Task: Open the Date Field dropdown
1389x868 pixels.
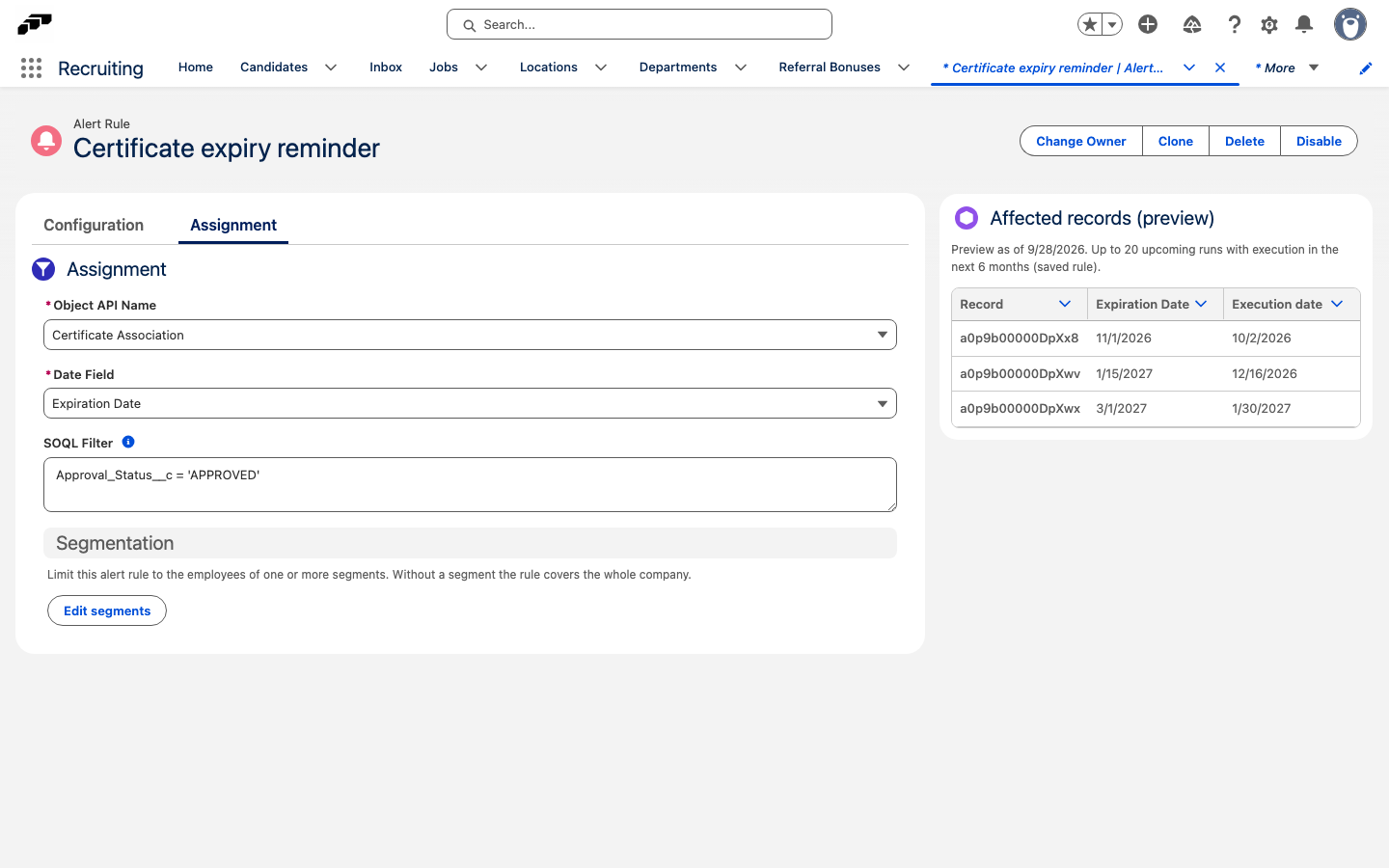Action: 470,403
